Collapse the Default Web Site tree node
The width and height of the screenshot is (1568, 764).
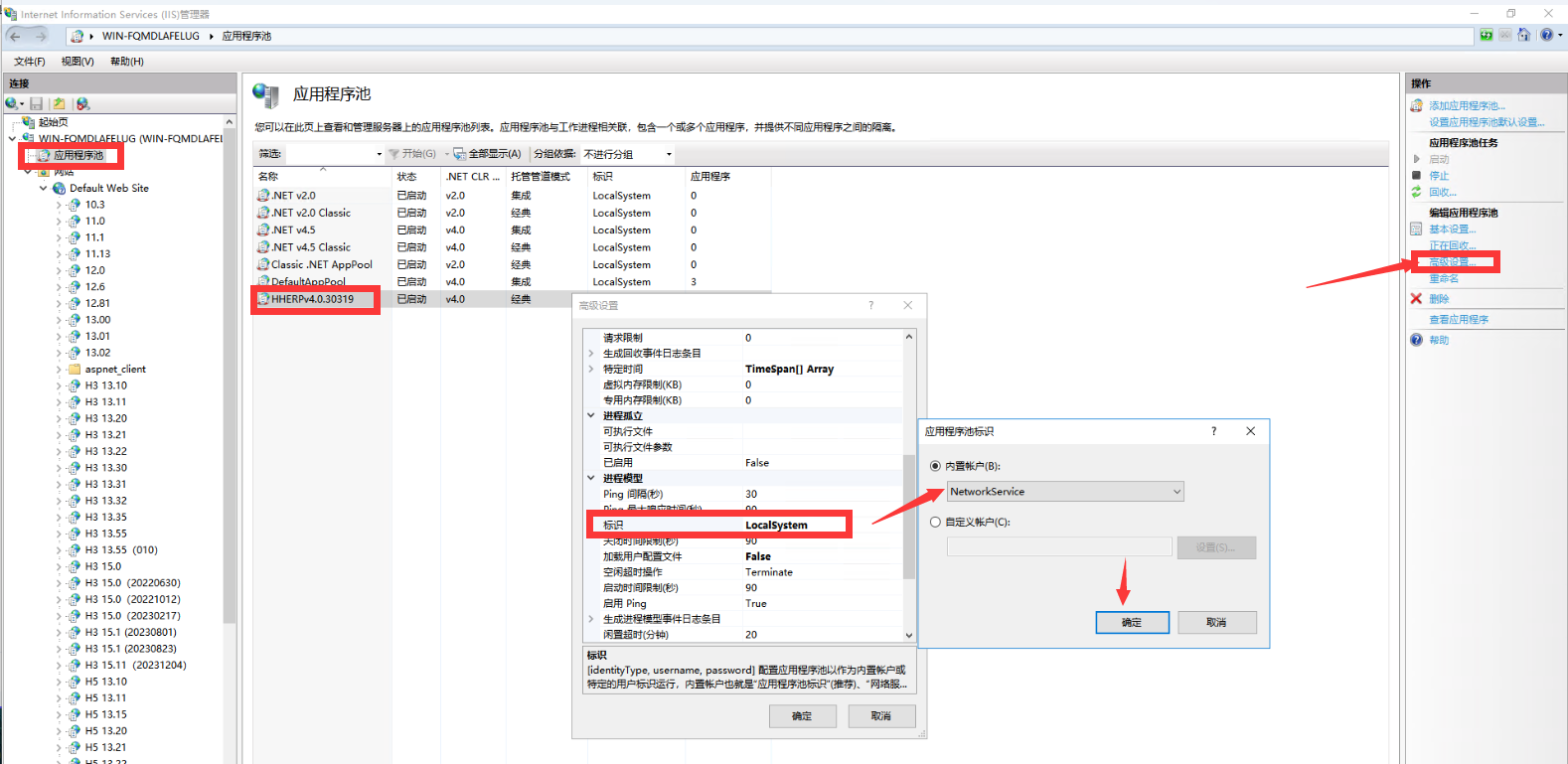[x=43, y=188]
